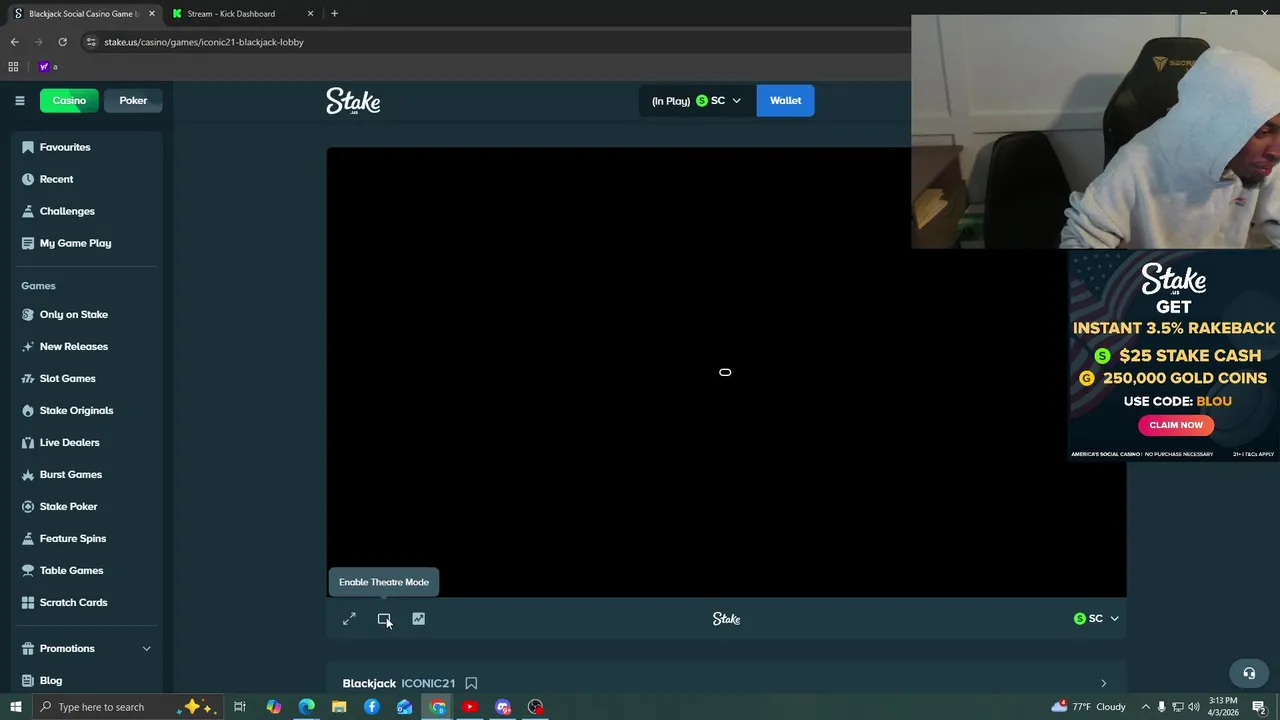This screenshot has height=720, width=1280.
Task: Open File Explorer from the taskbar
Action: click(x=339, y=707)
